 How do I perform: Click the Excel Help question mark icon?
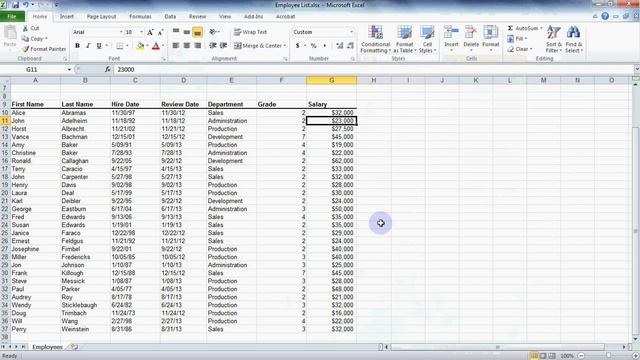pyautogui.click(x=605, y=16)
